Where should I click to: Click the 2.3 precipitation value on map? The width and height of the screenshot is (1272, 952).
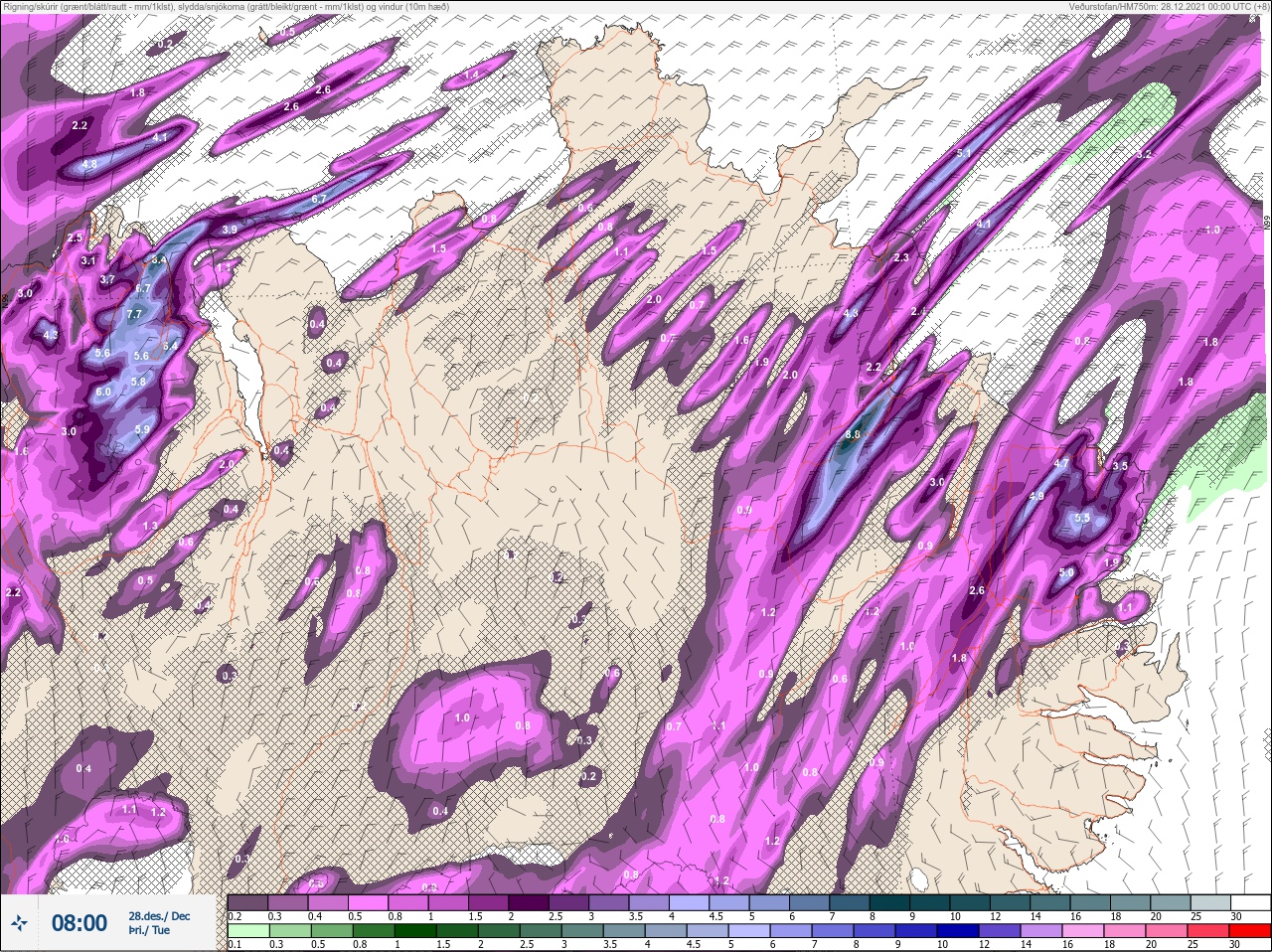coord(901,257)
